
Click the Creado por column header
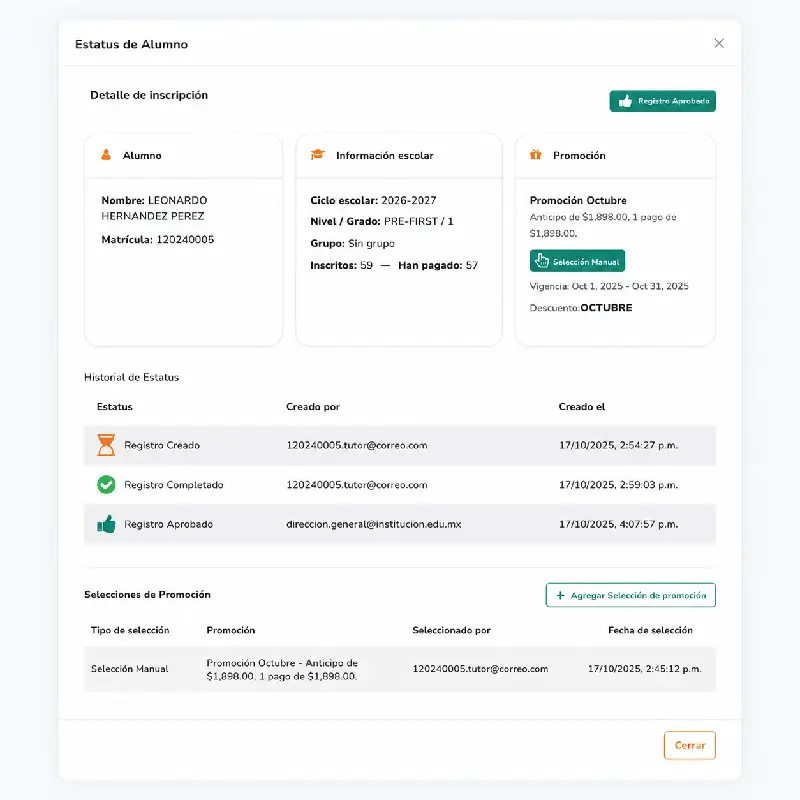313,407
